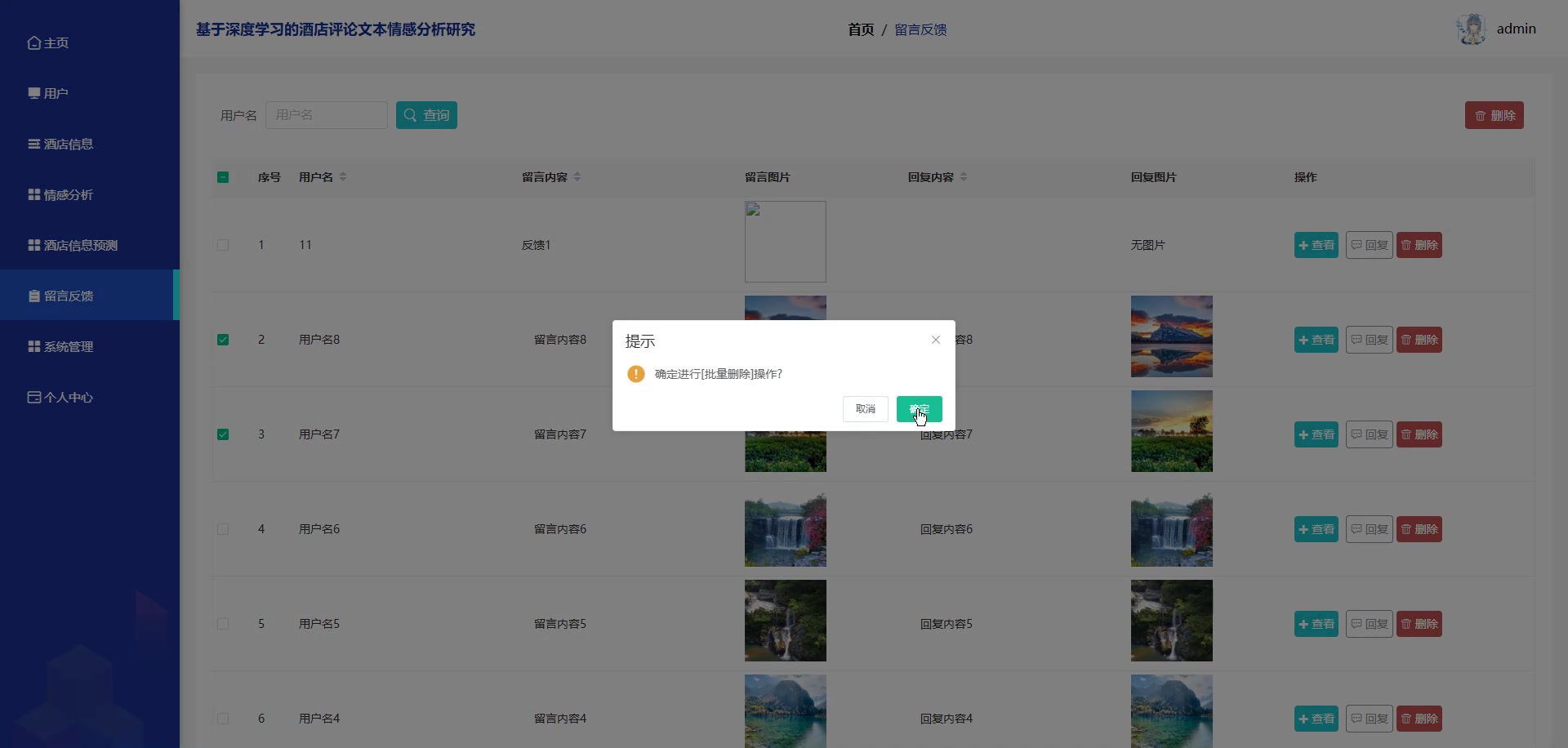Open 主页 in the sidebar
The image size is (1568, 748).
pos(90,42)
